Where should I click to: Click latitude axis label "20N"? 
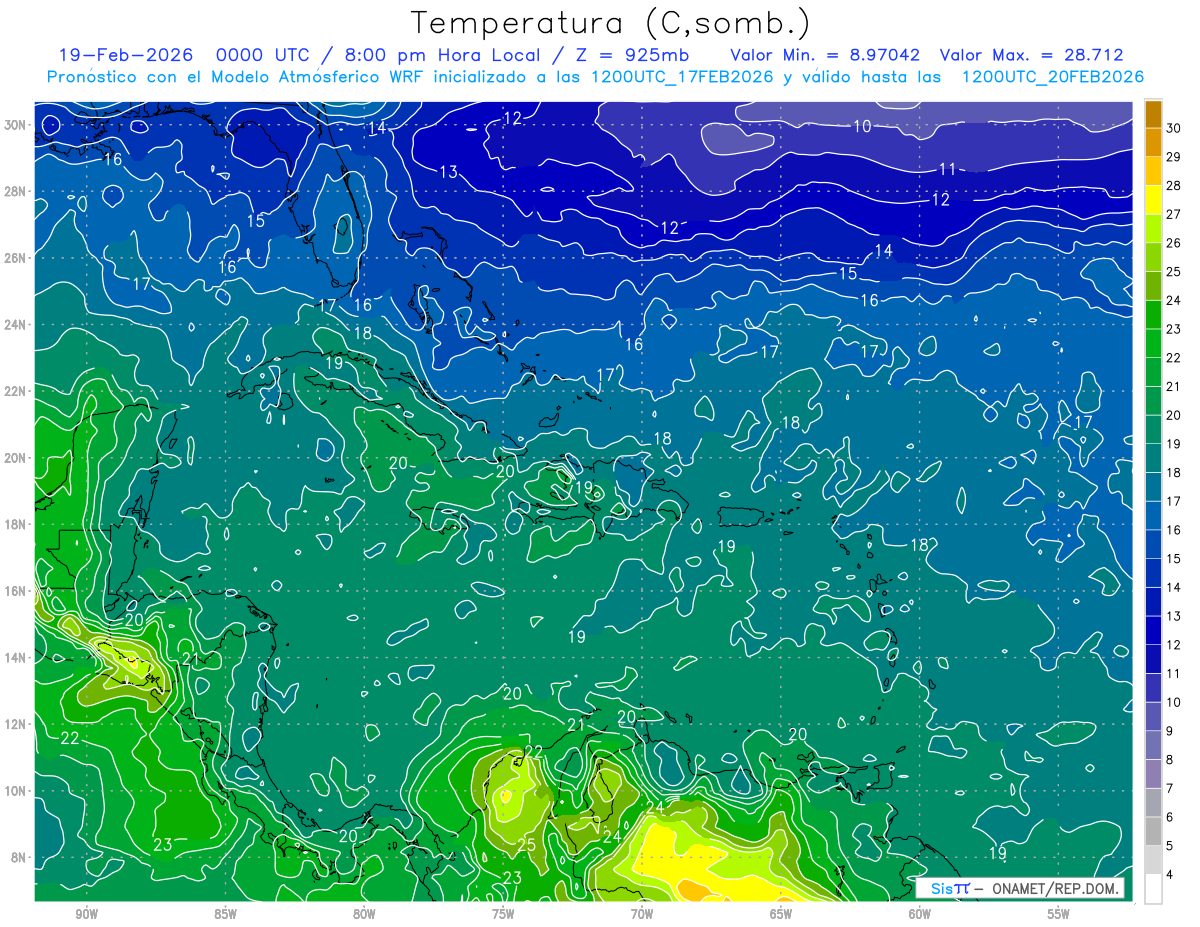pos(15,458)
